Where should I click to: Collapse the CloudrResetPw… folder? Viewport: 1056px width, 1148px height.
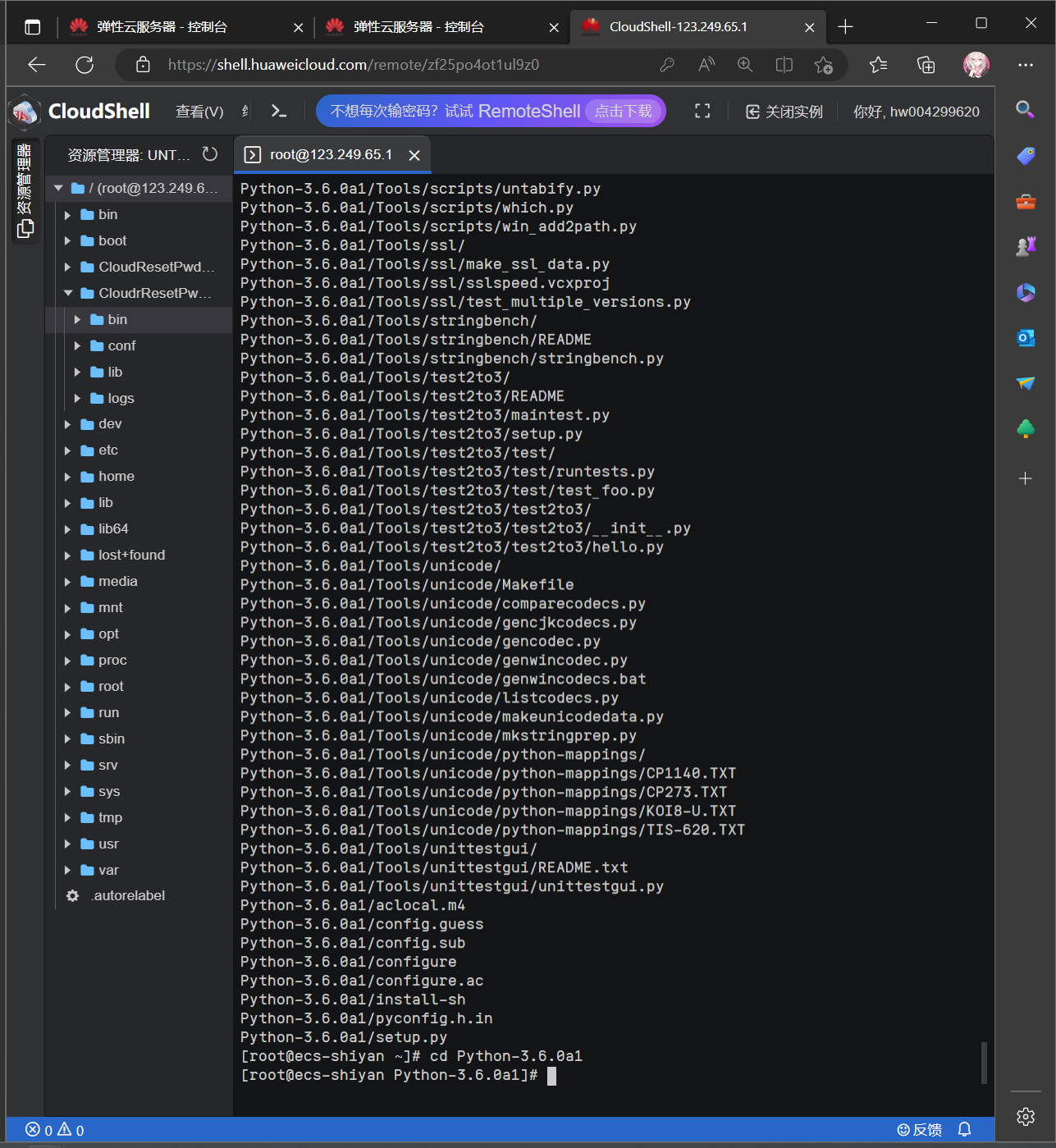tap(68, 293)
